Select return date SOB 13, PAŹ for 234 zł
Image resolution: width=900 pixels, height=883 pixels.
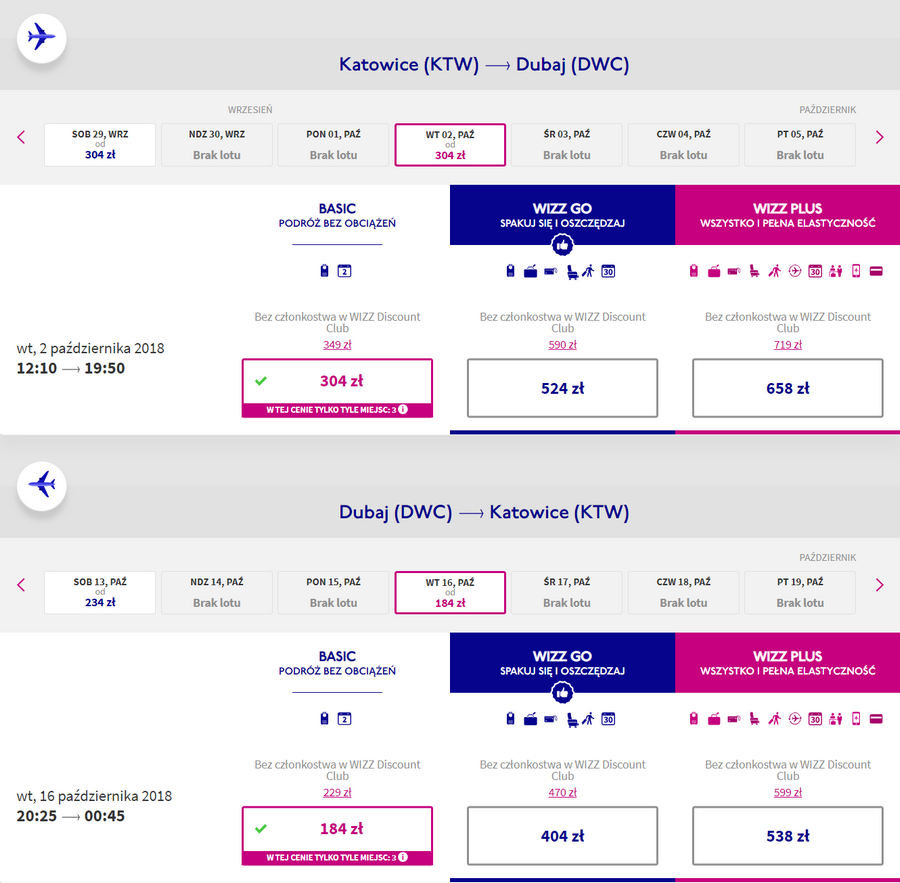tap(100, 592)
